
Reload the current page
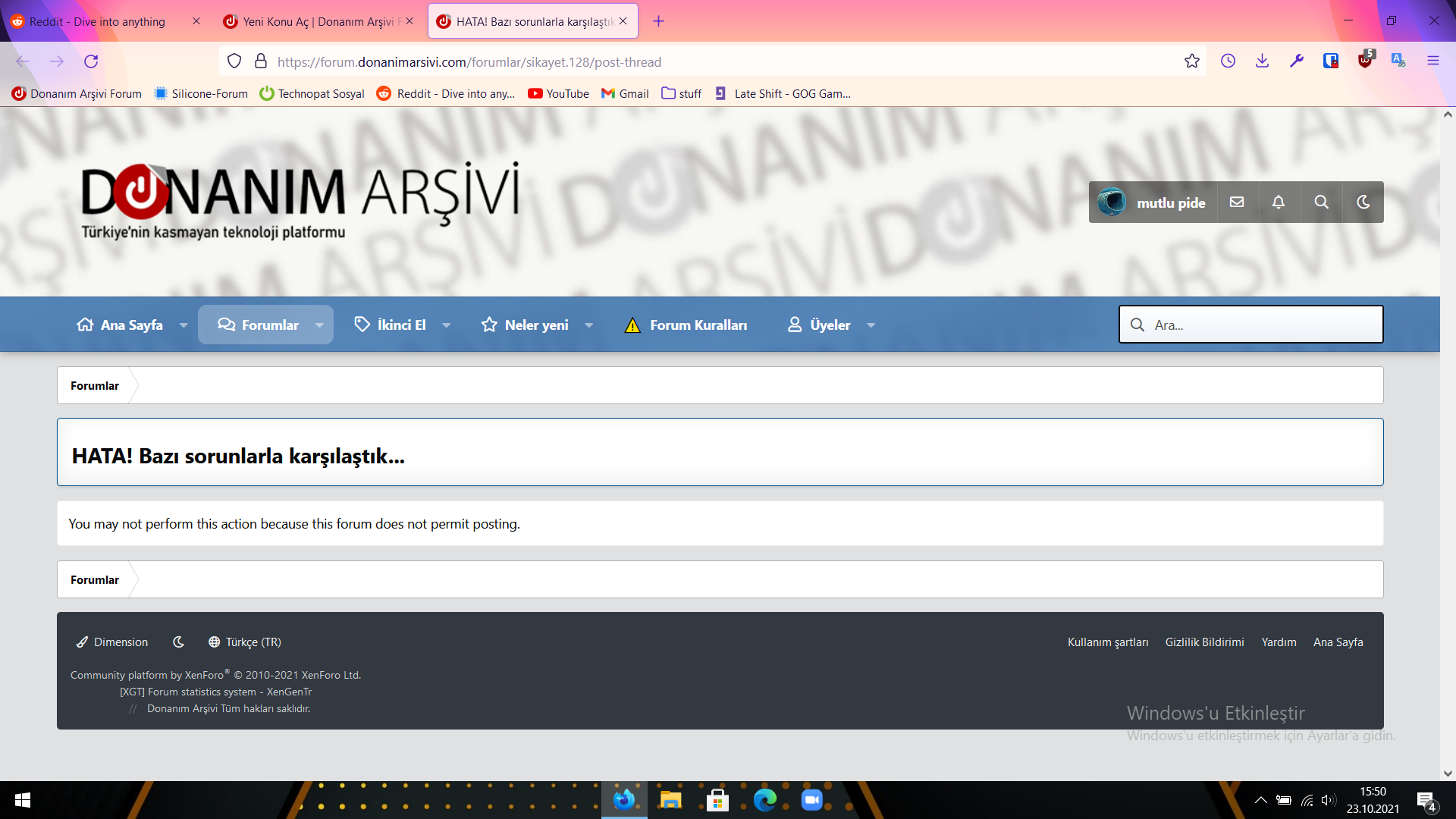click(91, 61)
